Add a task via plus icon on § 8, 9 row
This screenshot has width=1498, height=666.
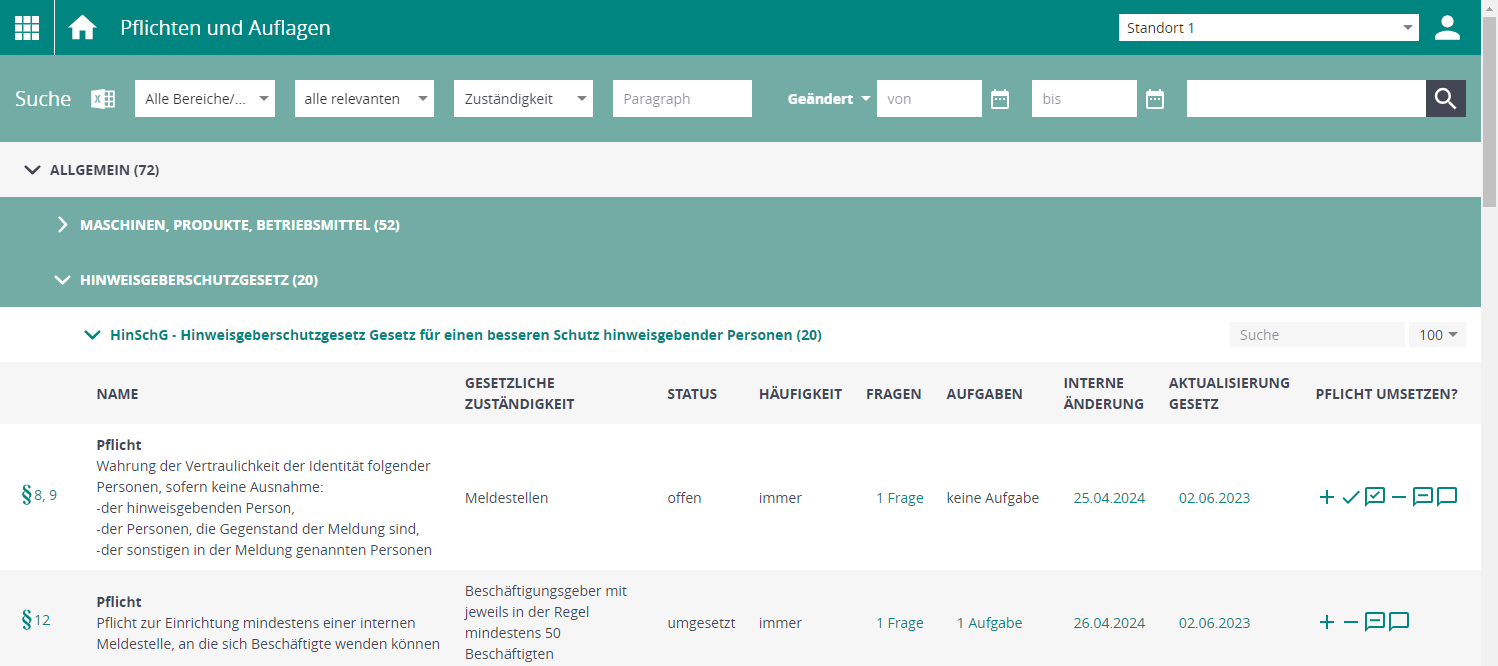pos(1327,497)
